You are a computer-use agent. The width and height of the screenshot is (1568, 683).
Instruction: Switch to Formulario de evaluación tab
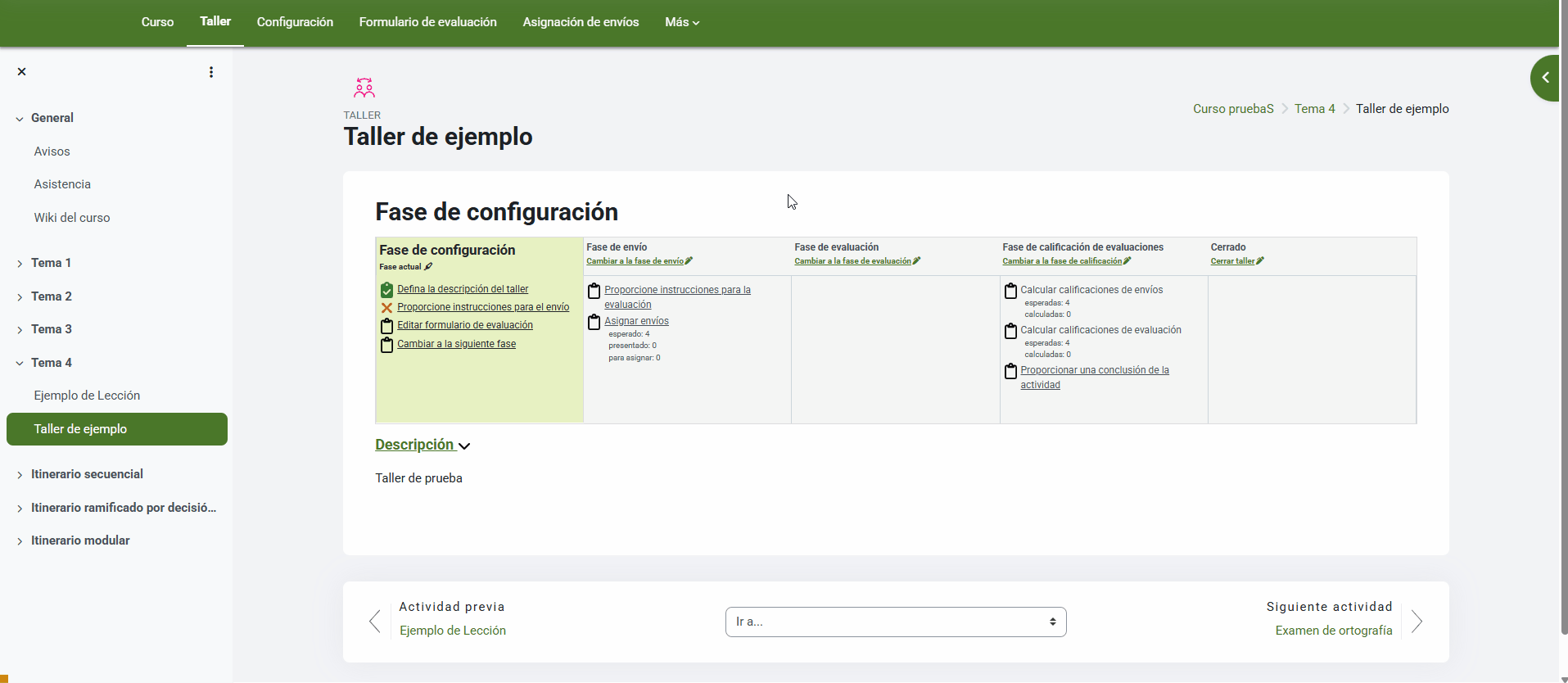427,22
